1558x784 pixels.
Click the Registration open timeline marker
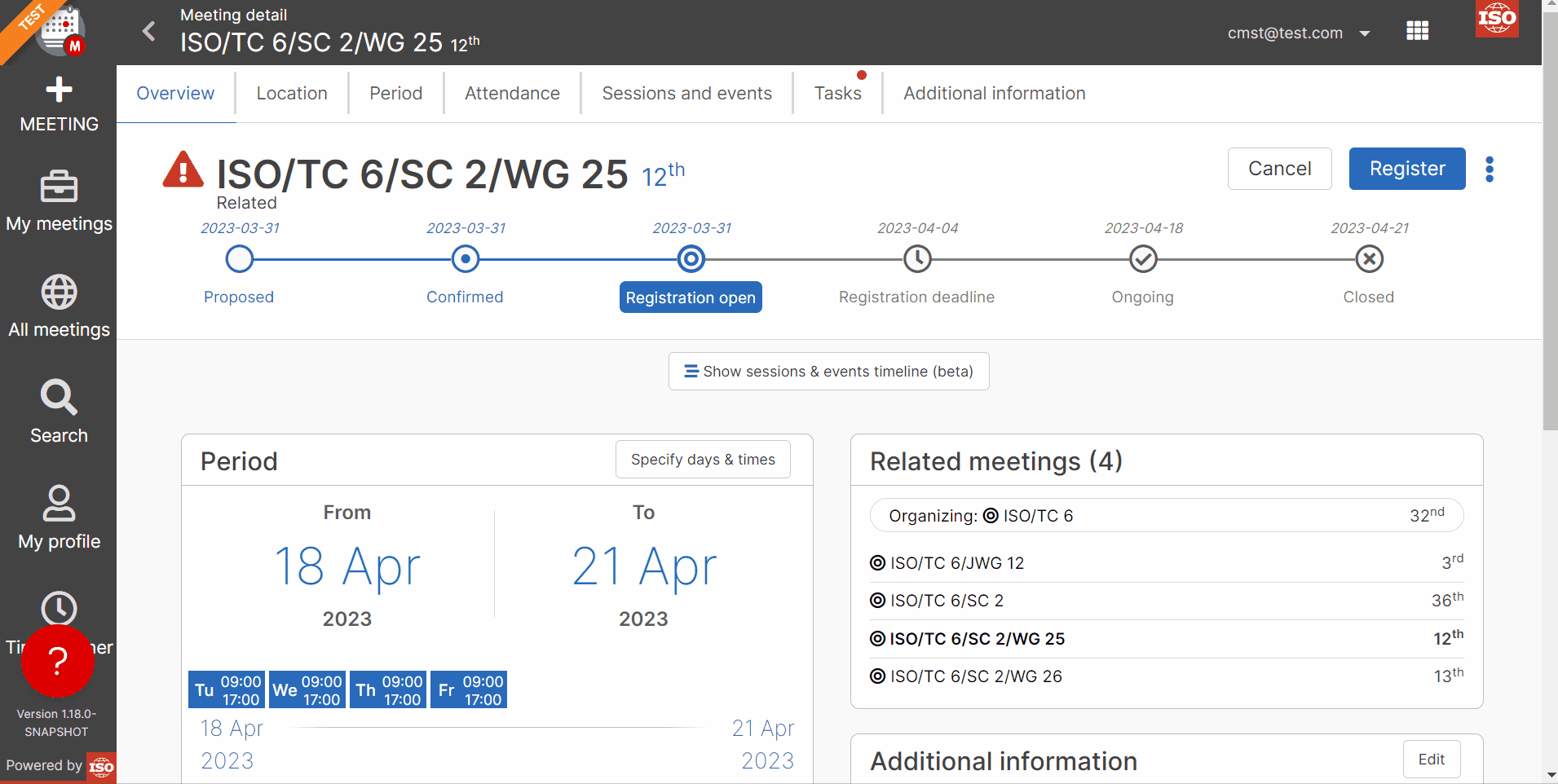[x=691, y=259]
